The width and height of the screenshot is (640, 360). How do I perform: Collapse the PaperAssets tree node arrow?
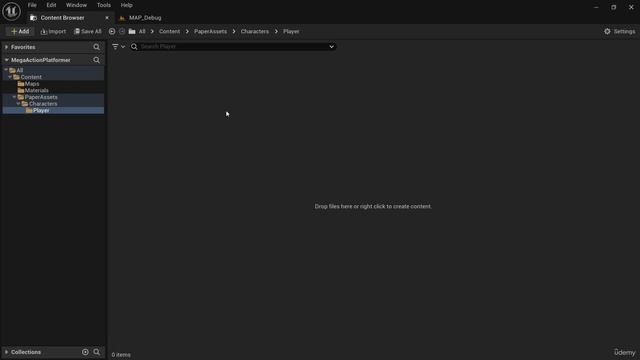tap(14, 97)
